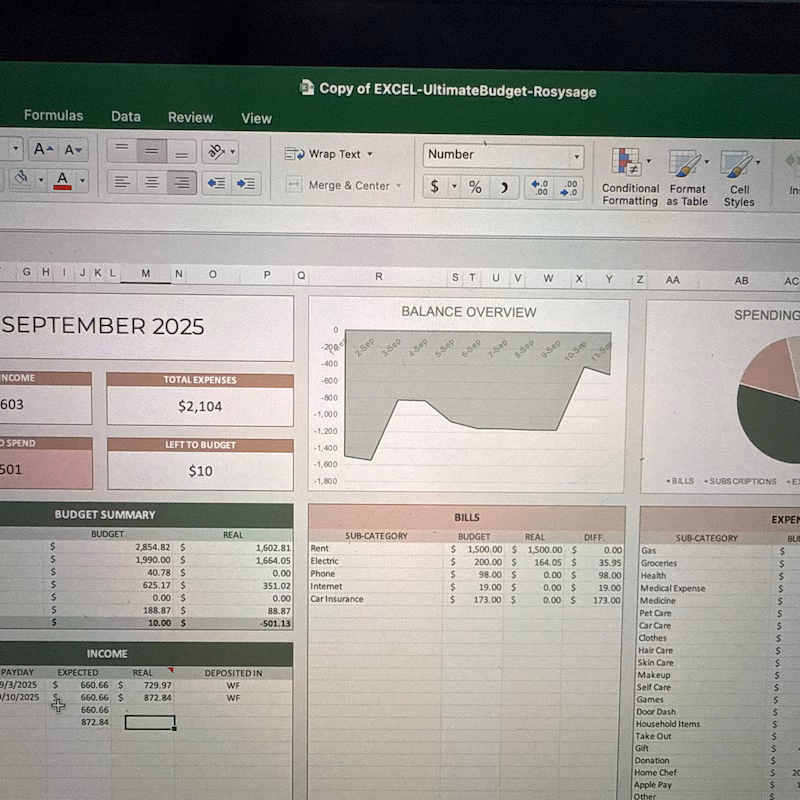Increase font size with the larger A icon

[x=43, y=150]
